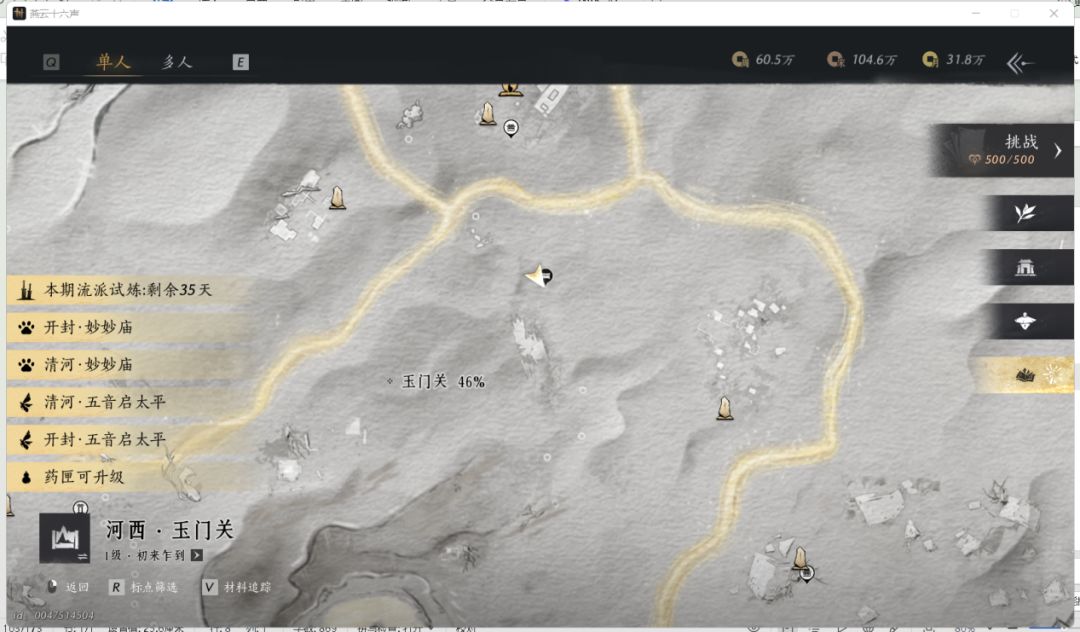
Task: Select the 清河·妙妙庙 entry
Action: coord(127,364)
